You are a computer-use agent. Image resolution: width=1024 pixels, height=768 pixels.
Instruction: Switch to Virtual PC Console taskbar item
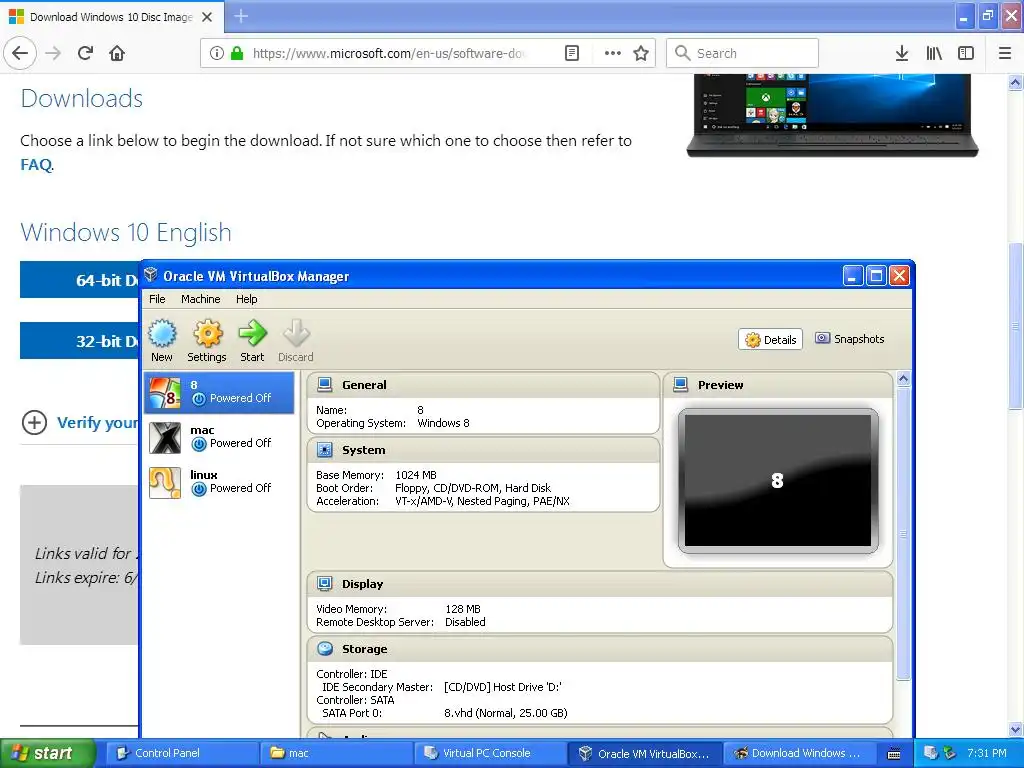click(490, 753)
